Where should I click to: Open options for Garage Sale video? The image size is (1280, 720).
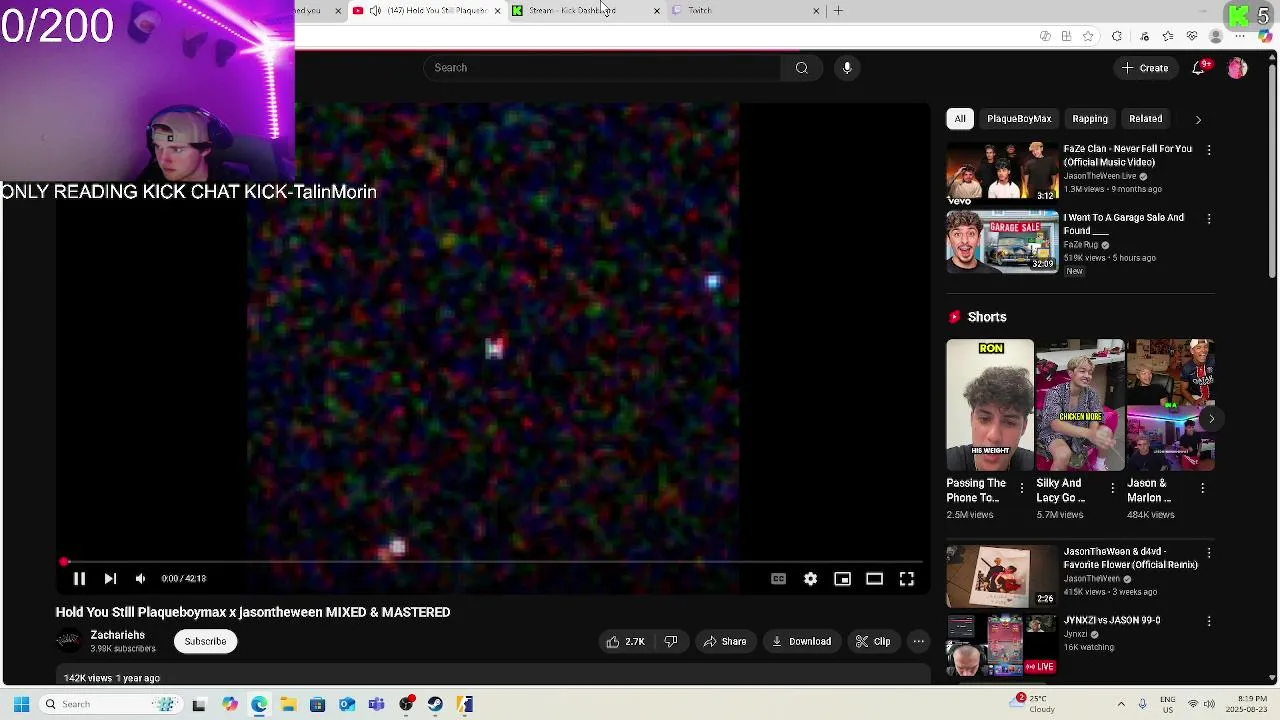click(1209, 219)
